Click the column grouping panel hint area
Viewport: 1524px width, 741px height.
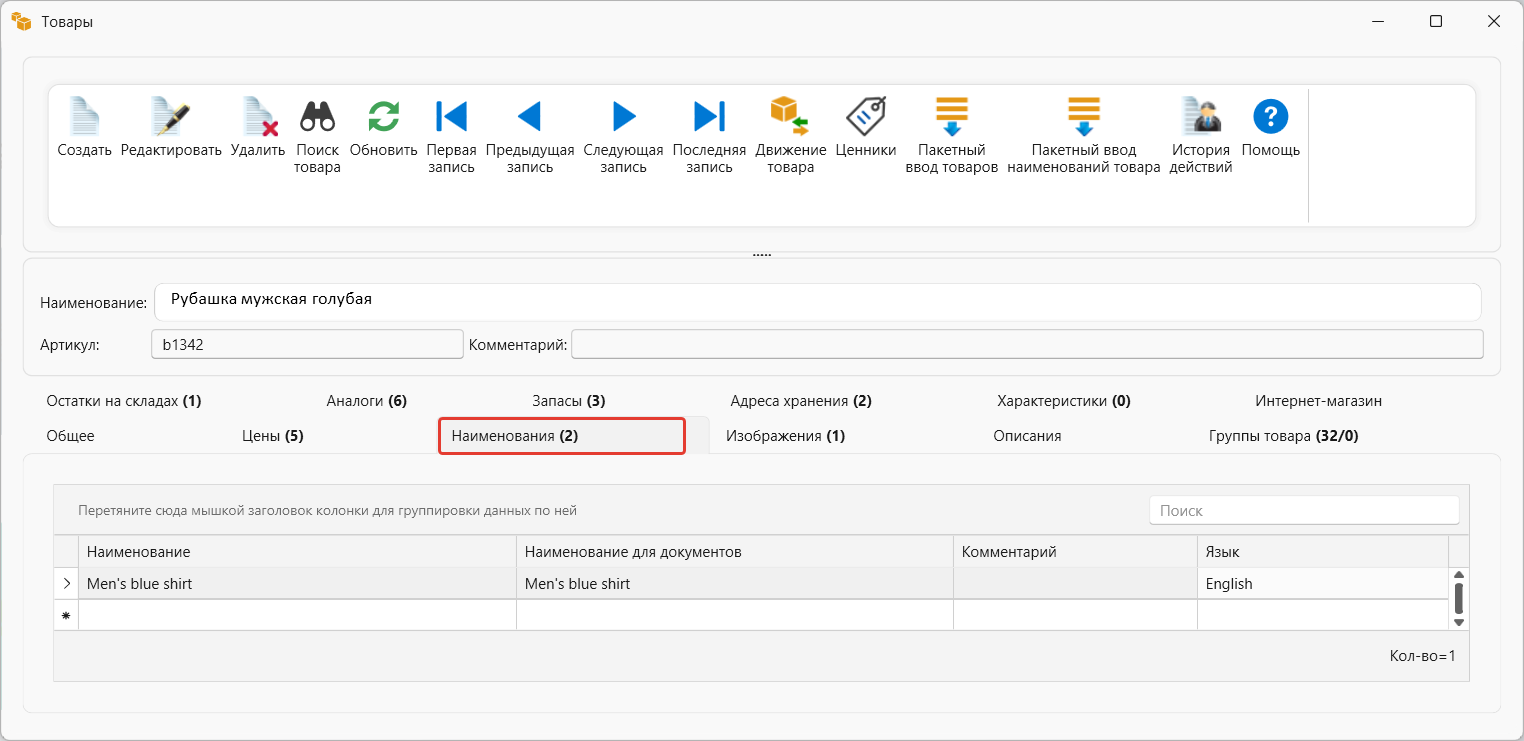(x=328, y=510)
